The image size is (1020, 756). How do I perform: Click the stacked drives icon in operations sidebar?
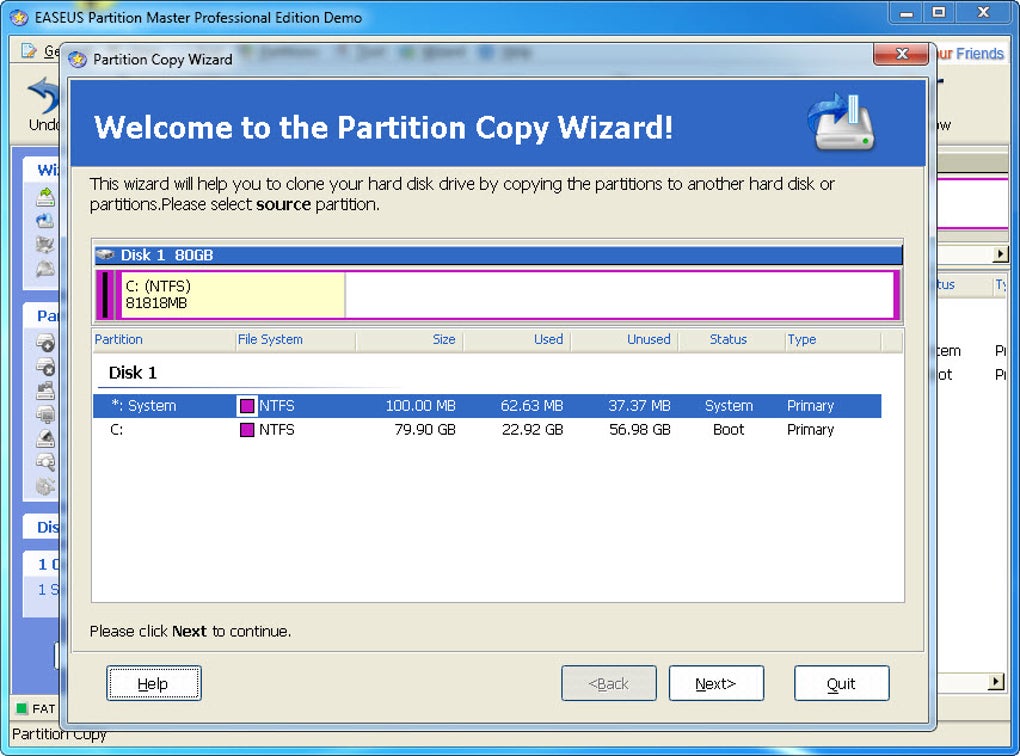(46, 414)
